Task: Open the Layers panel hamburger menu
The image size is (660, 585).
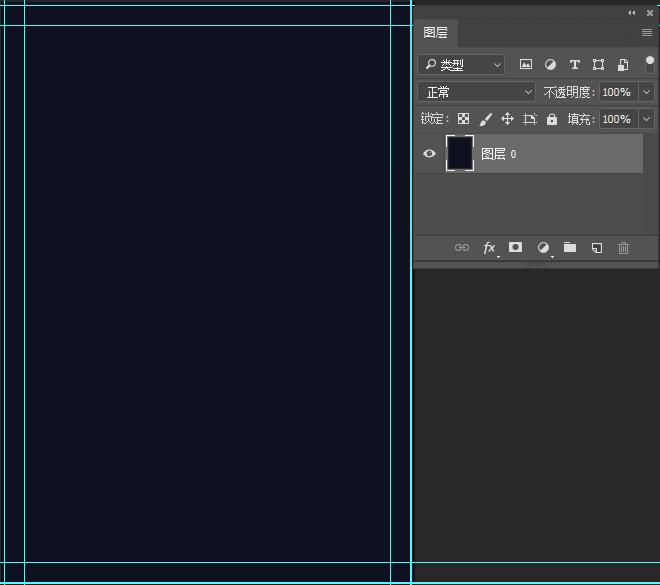Action: (x=647, y=33)
